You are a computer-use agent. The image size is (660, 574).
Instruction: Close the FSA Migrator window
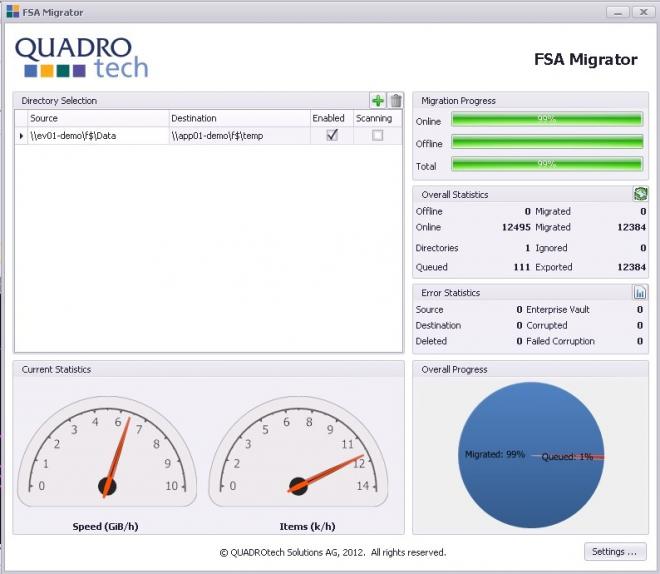coord(644,12)
